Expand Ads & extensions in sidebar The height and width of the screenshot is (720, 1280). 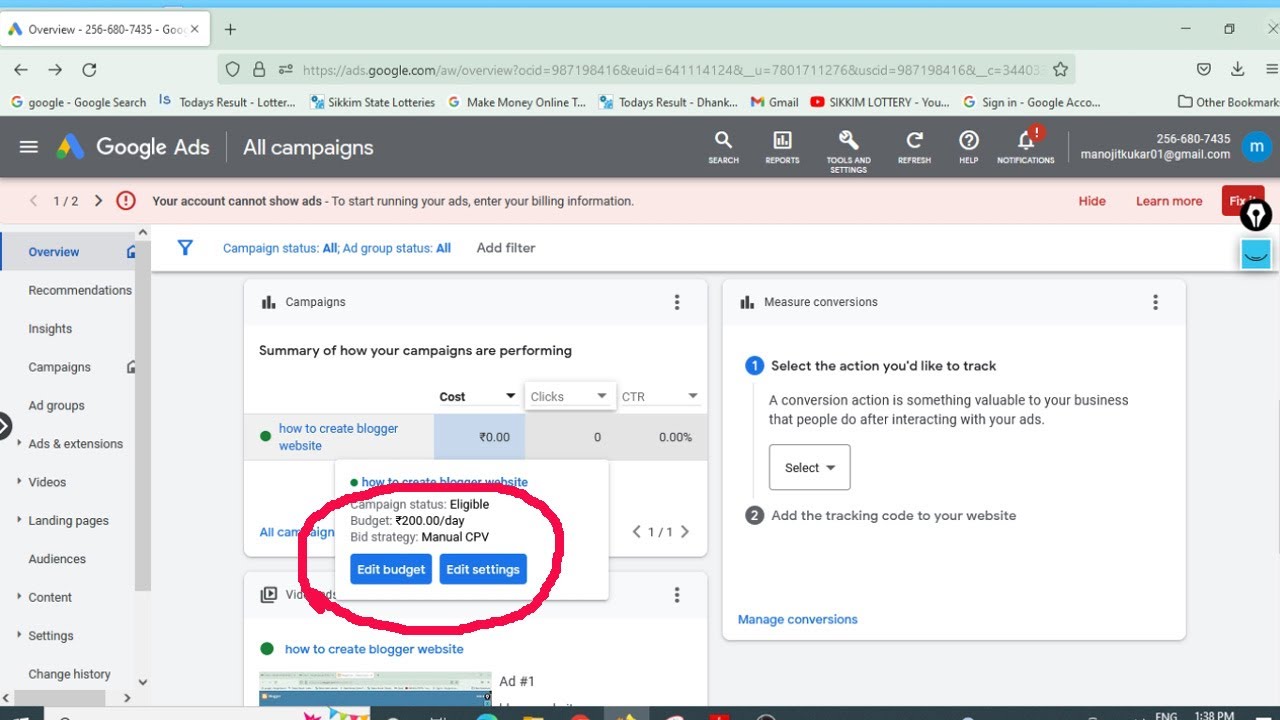pos(20,443)
